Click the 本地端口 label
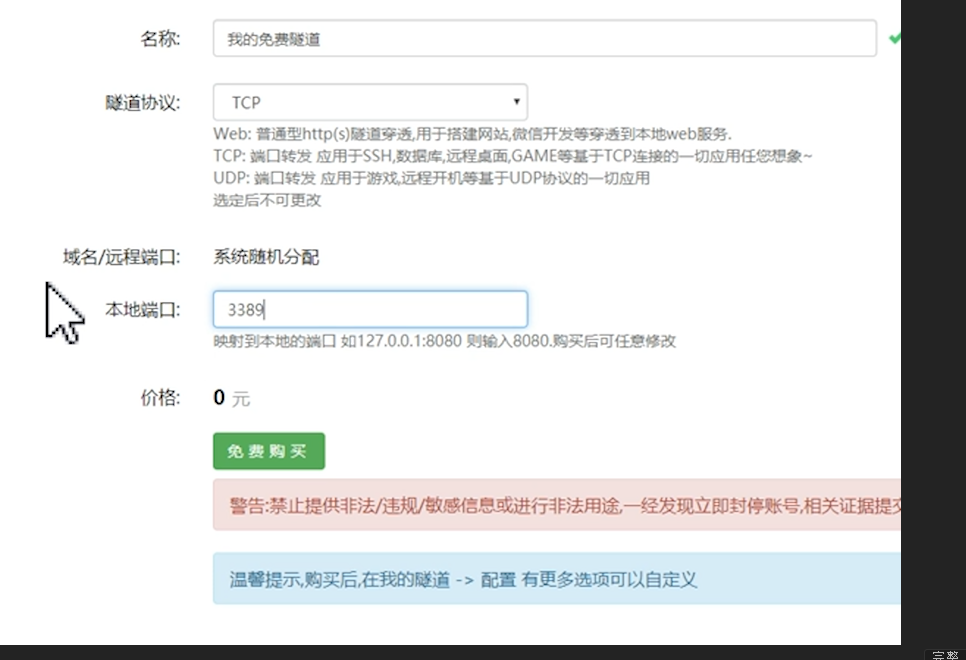 [142, 309]
